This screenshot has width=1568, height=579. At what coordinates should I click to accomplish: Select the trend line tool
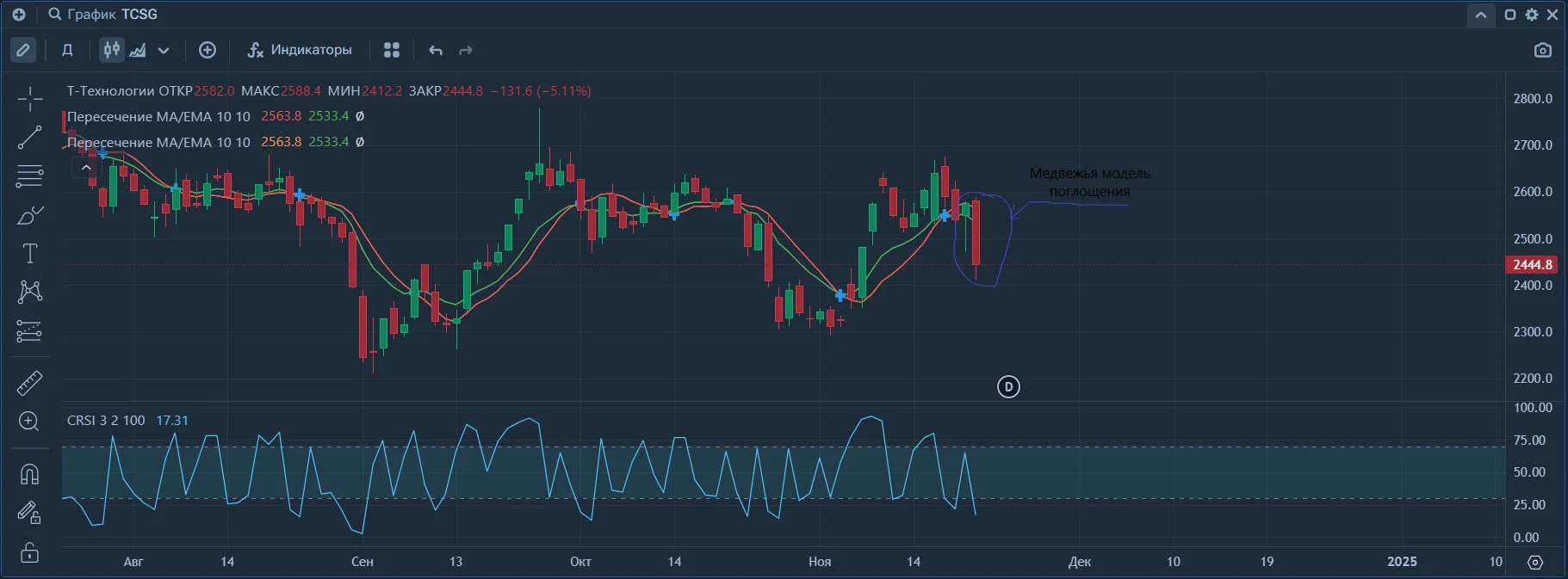pyautogui.click(x=29, y=138)
